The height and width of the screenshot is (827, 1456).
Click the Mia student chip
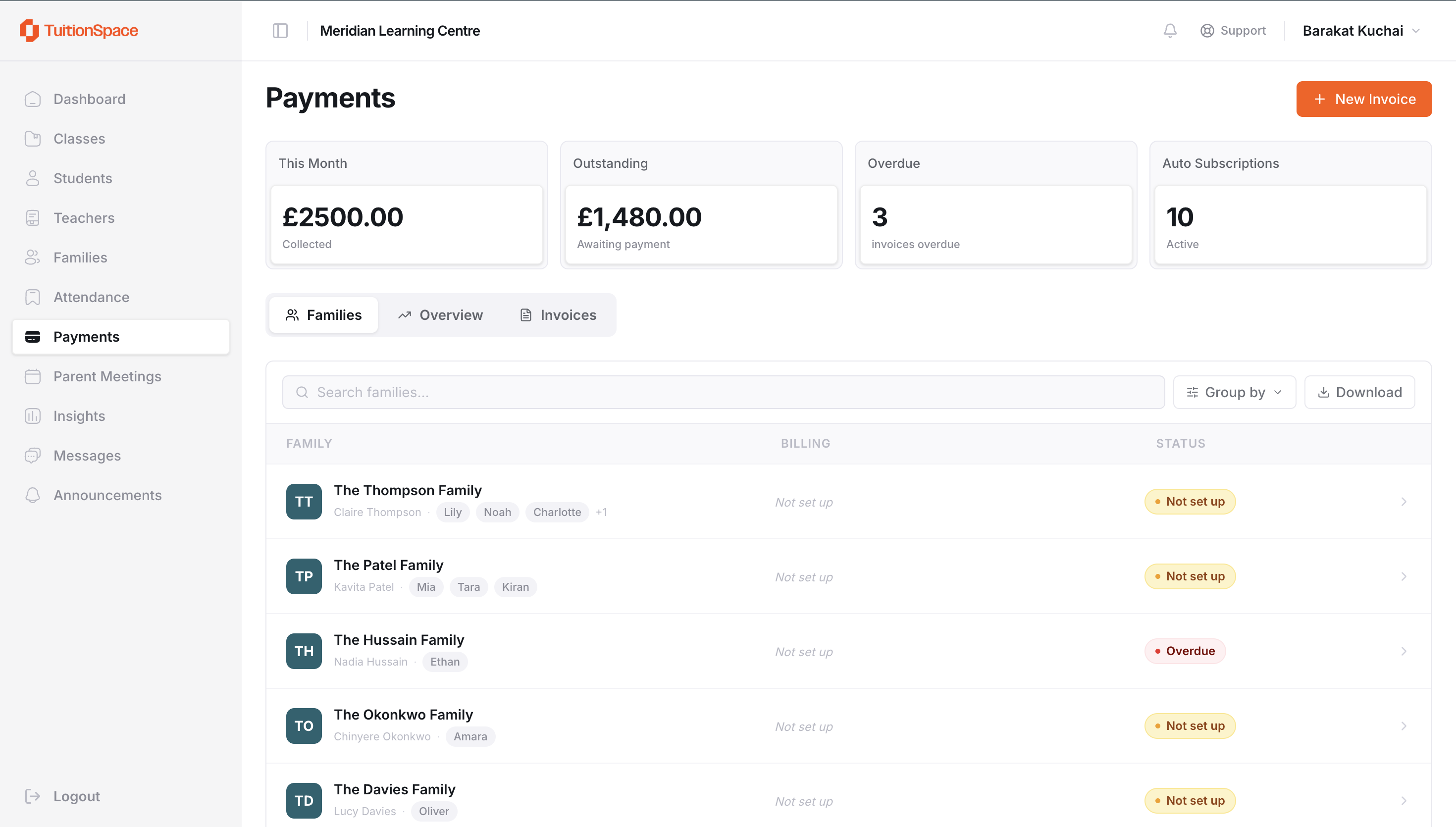pos(426,587)
